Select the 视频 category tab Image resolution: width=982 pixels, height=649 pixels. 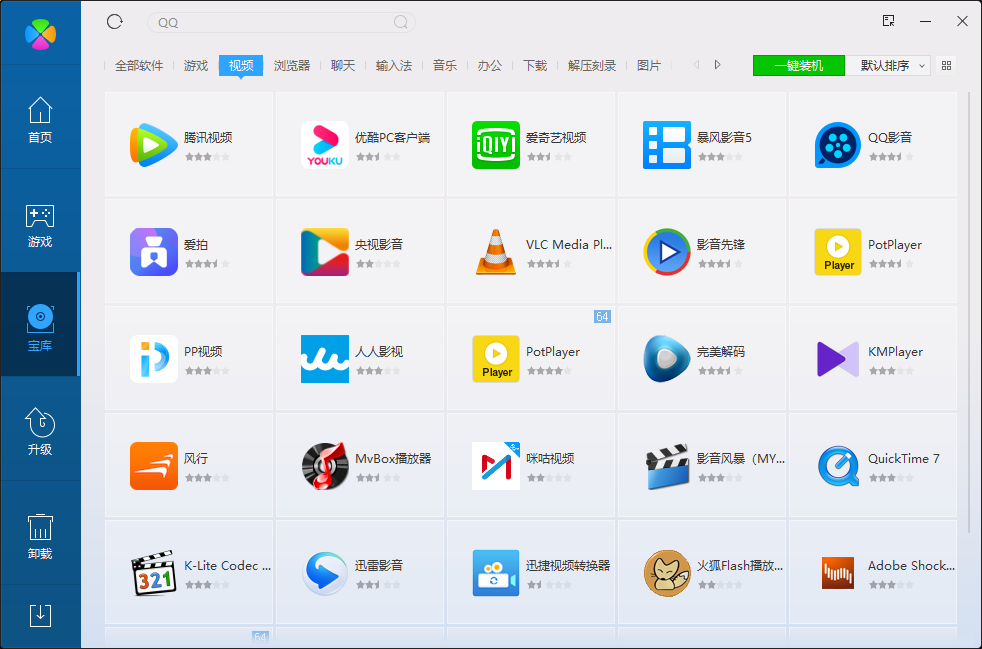240,65
